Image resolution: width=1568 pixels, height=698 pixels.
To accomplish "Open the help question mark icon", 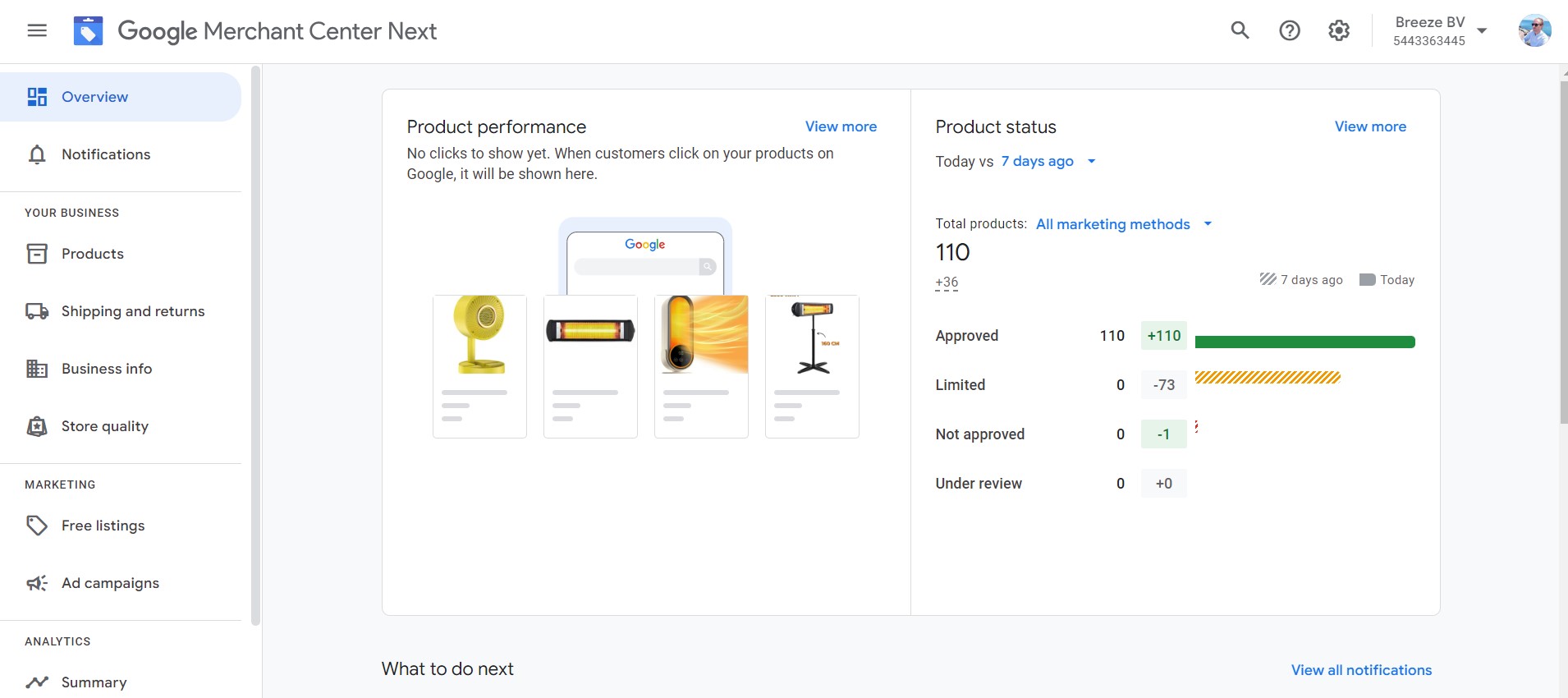I will coord(1290,31).
